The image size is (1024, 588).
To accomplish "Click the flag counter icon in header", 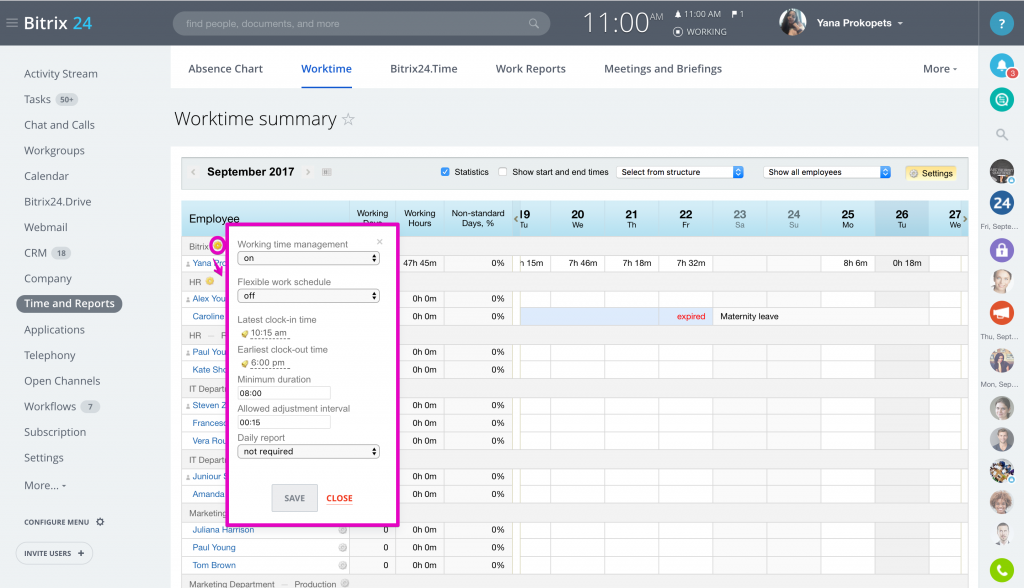I will coord(737,14).
